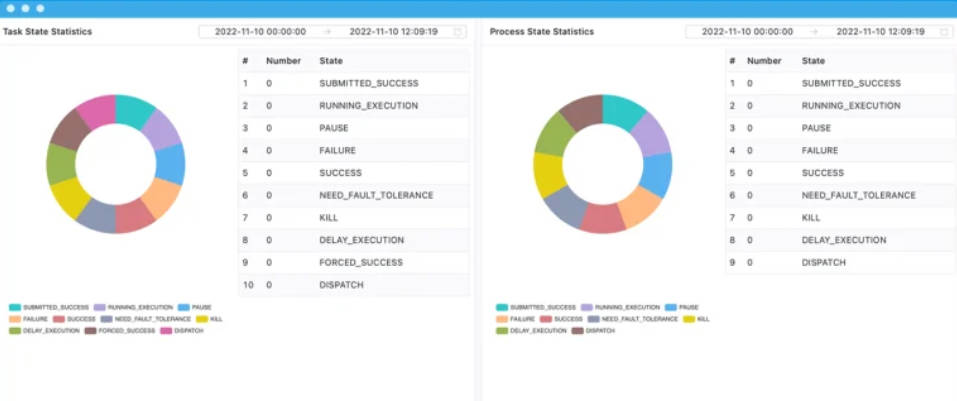
Task: Toggle KILL legend in Task State chart
Action: coord(209,319)
